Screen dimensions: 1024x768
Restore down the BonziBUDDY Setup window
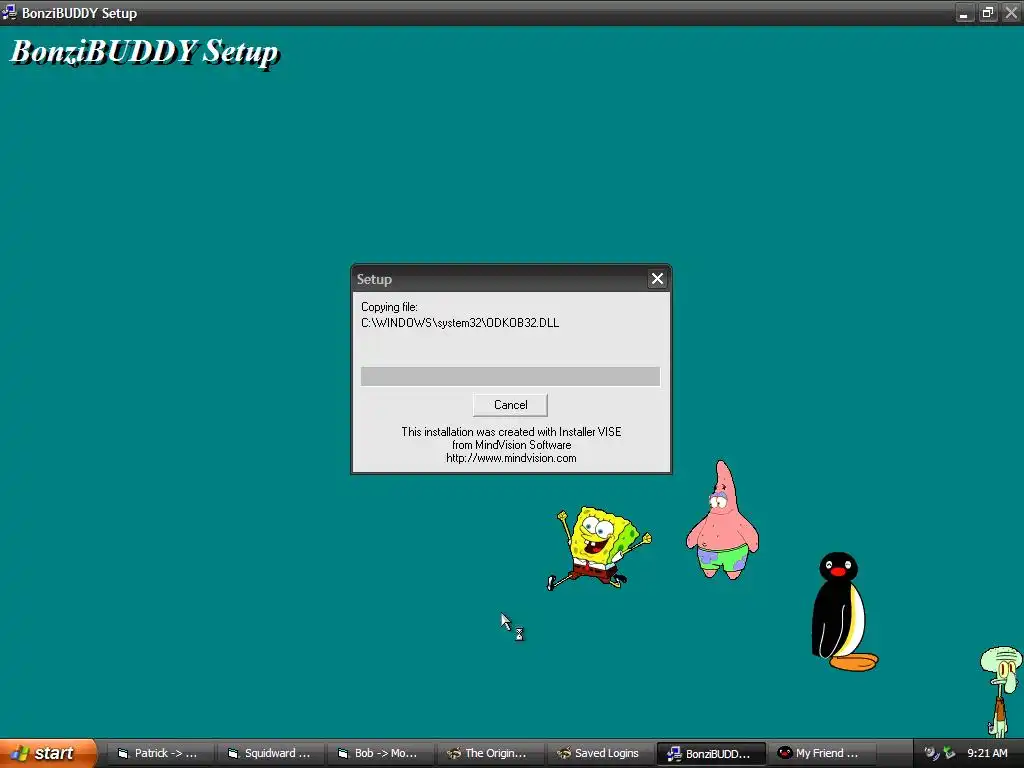(x=987, y=13)
